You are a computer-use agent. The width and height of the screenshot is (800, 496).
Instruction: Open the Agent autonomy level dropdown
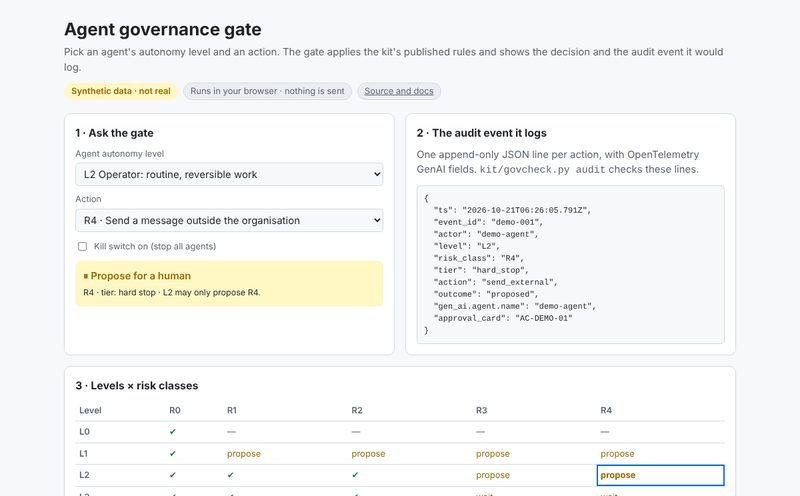[229, 175]
